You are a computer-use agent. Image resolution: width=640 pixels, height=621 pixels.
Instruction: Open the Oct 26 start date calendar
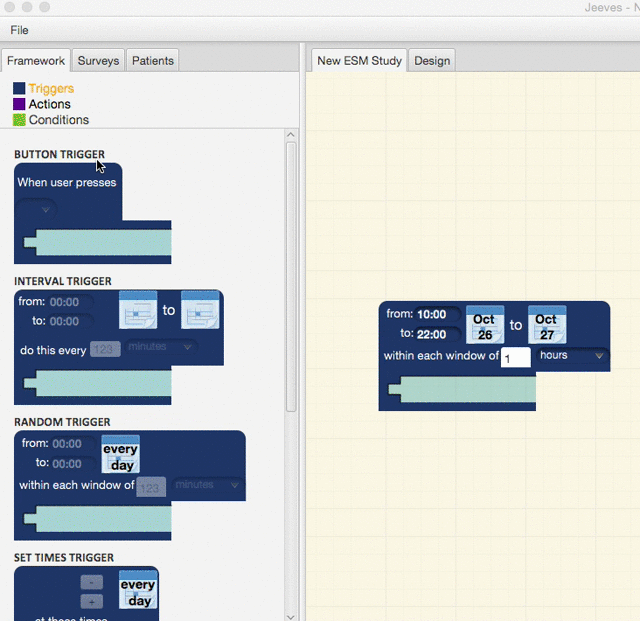tap(485, 325)
